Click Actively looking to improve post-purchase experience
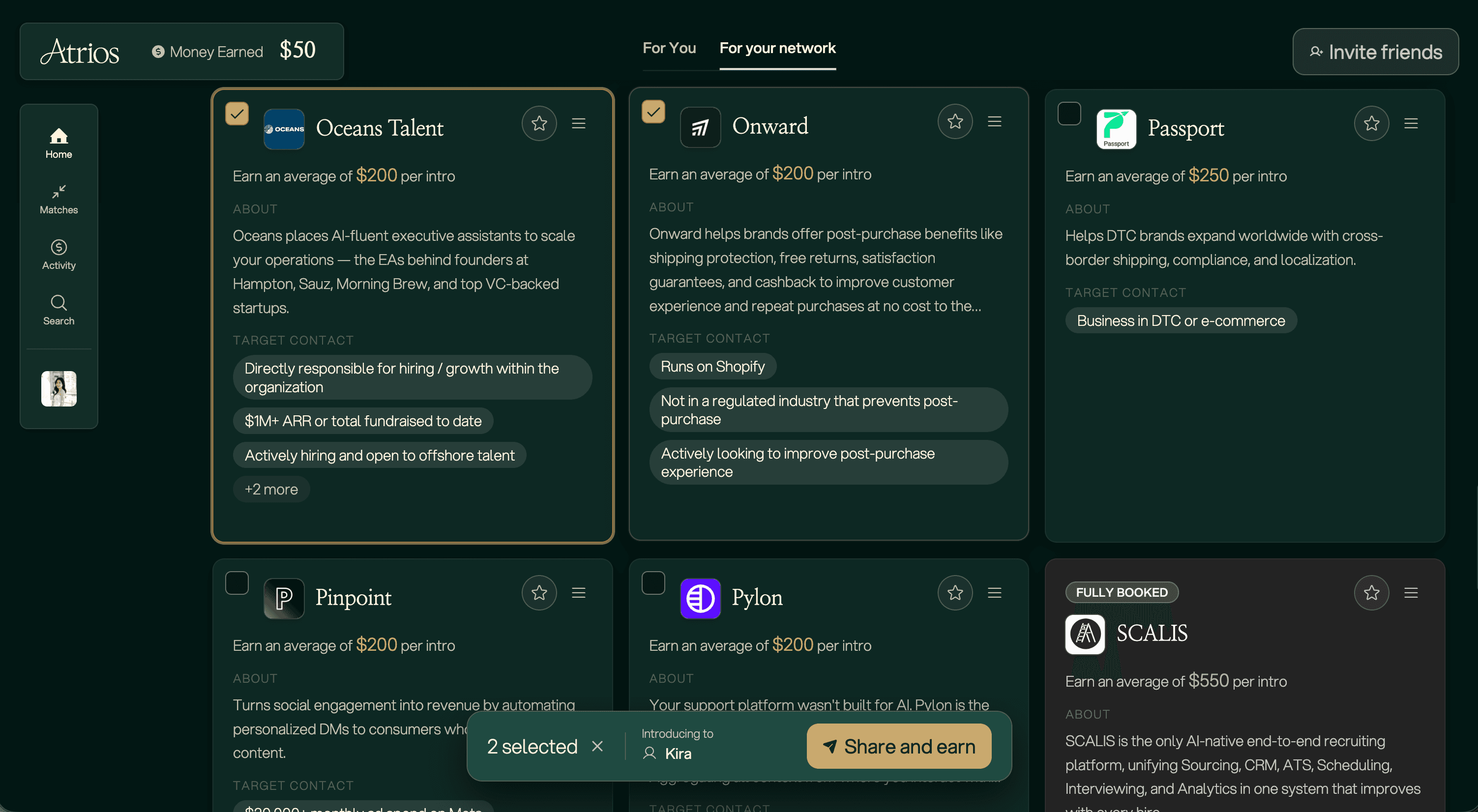The width and height of the screenshot is (1478, 812). click(828, 462)
